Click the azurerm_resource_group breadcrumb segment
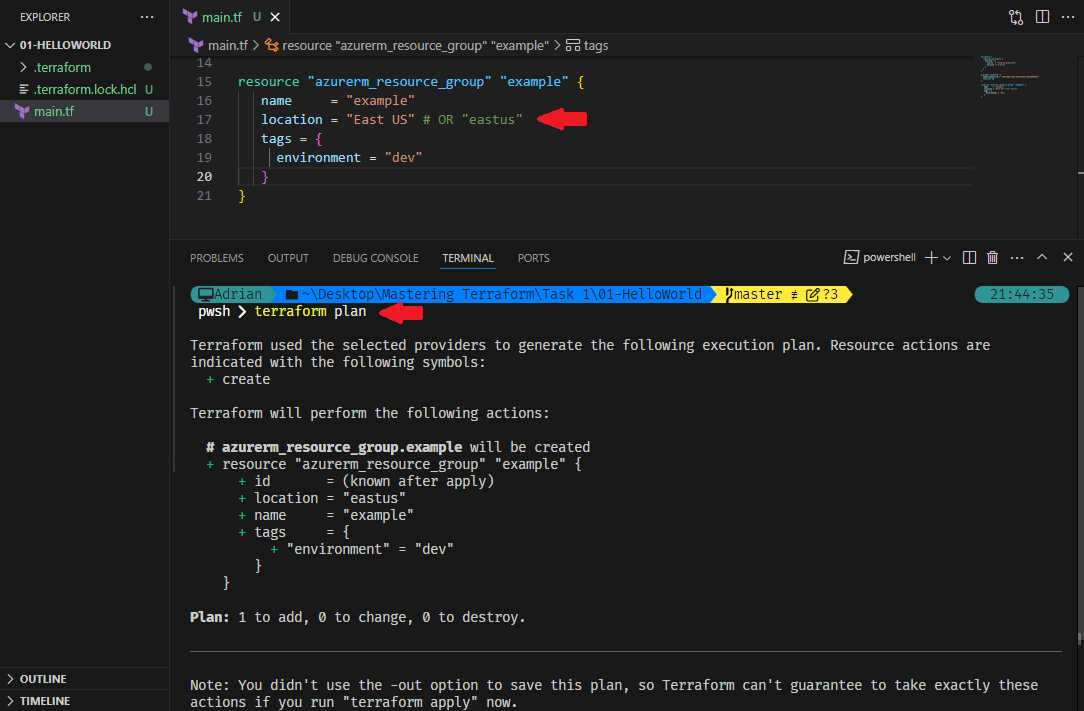The width and height of the screenshot is (1084, 711). (415, 46)
